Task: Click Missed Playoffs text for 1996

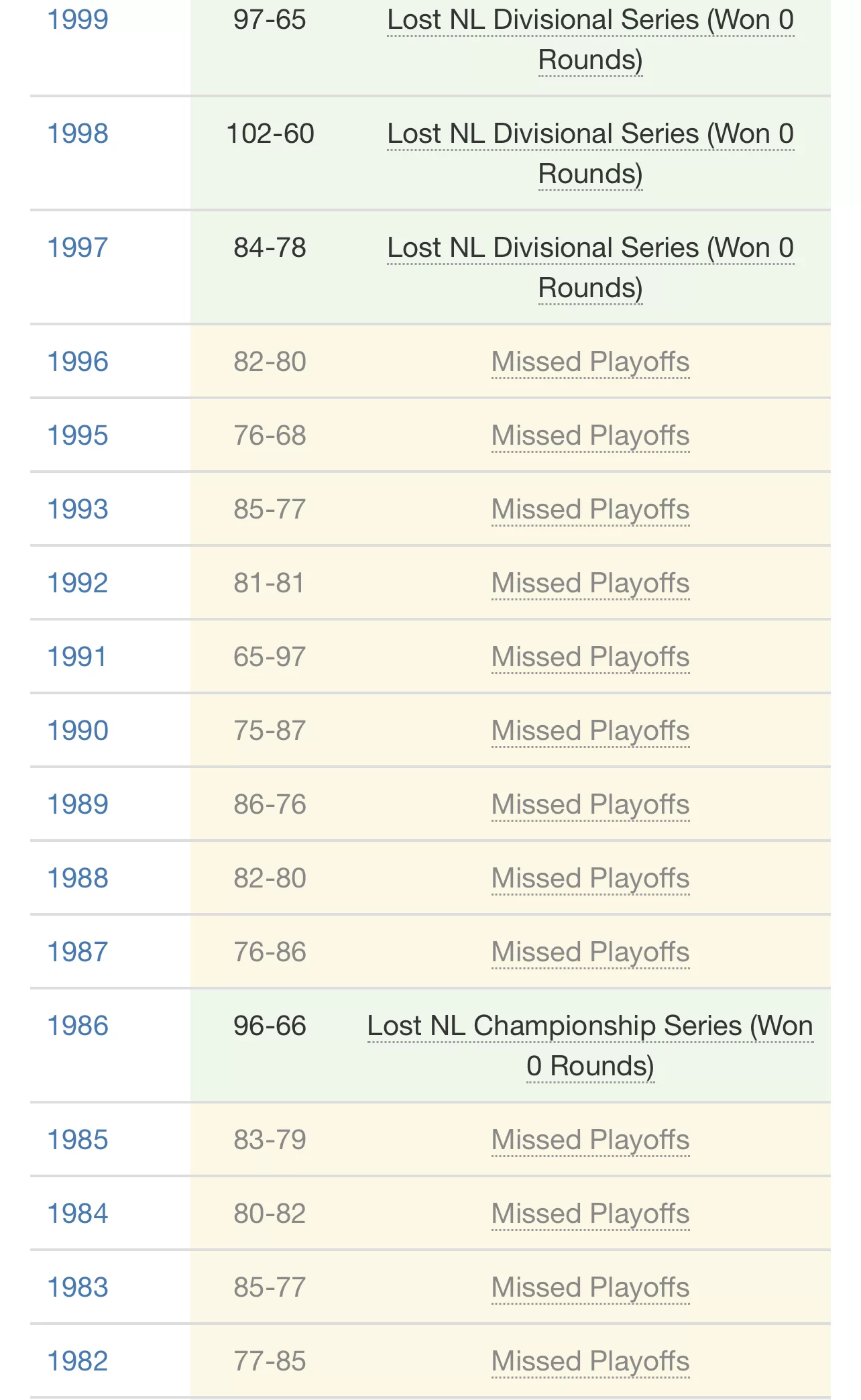Action: tap(590, 362)
